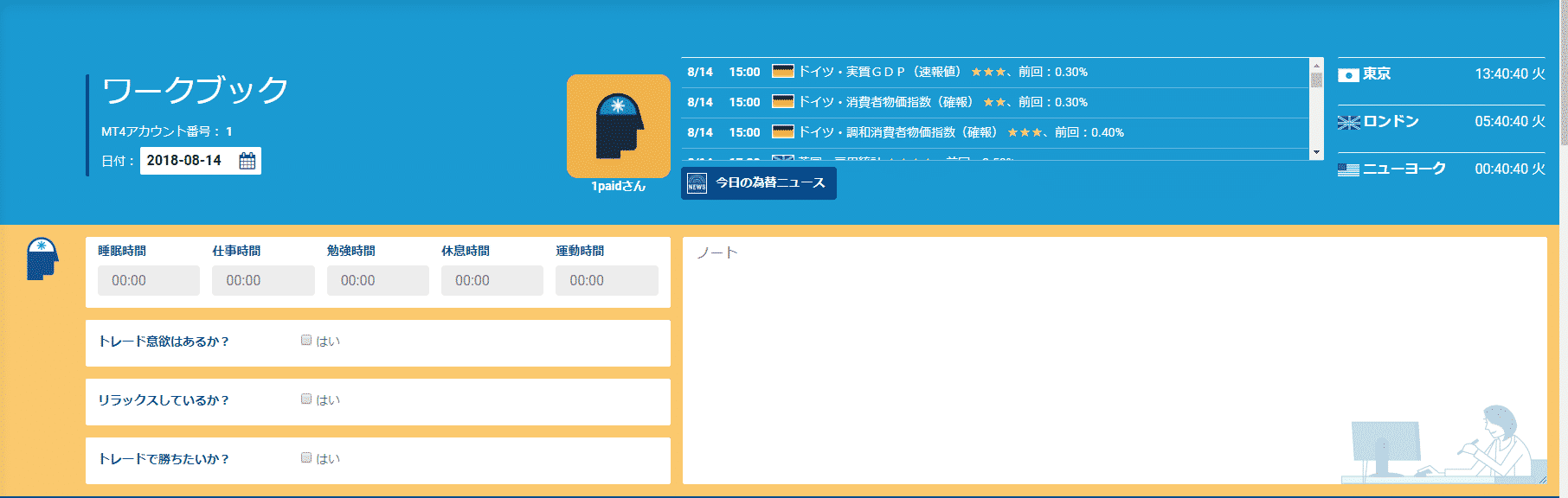Image resolution: width=1568 pixels, height=498 pixels.
Task: Click the news icon on 今日の為替ニュース
Action: [x=697, y=183]
